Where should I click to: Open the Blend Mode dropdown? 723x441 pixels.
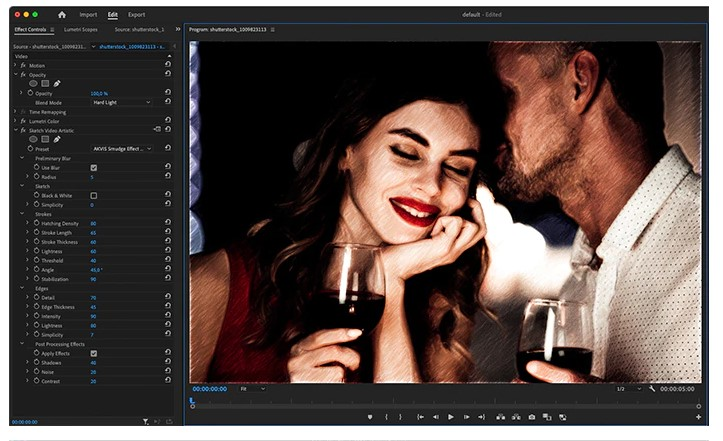(x=121, y=102)
